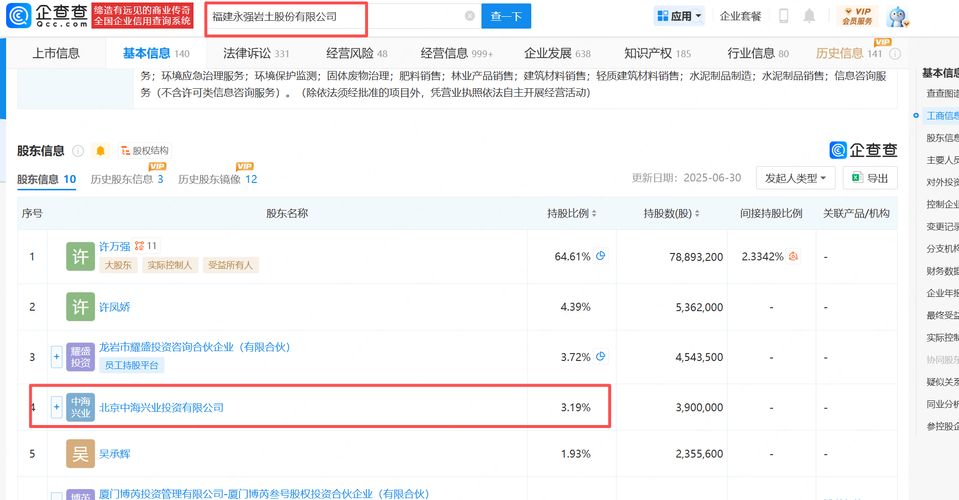Select the 股东信息 10 sub-tab
The height and width of the screenshot is (500, 959).
pos(46,179)
